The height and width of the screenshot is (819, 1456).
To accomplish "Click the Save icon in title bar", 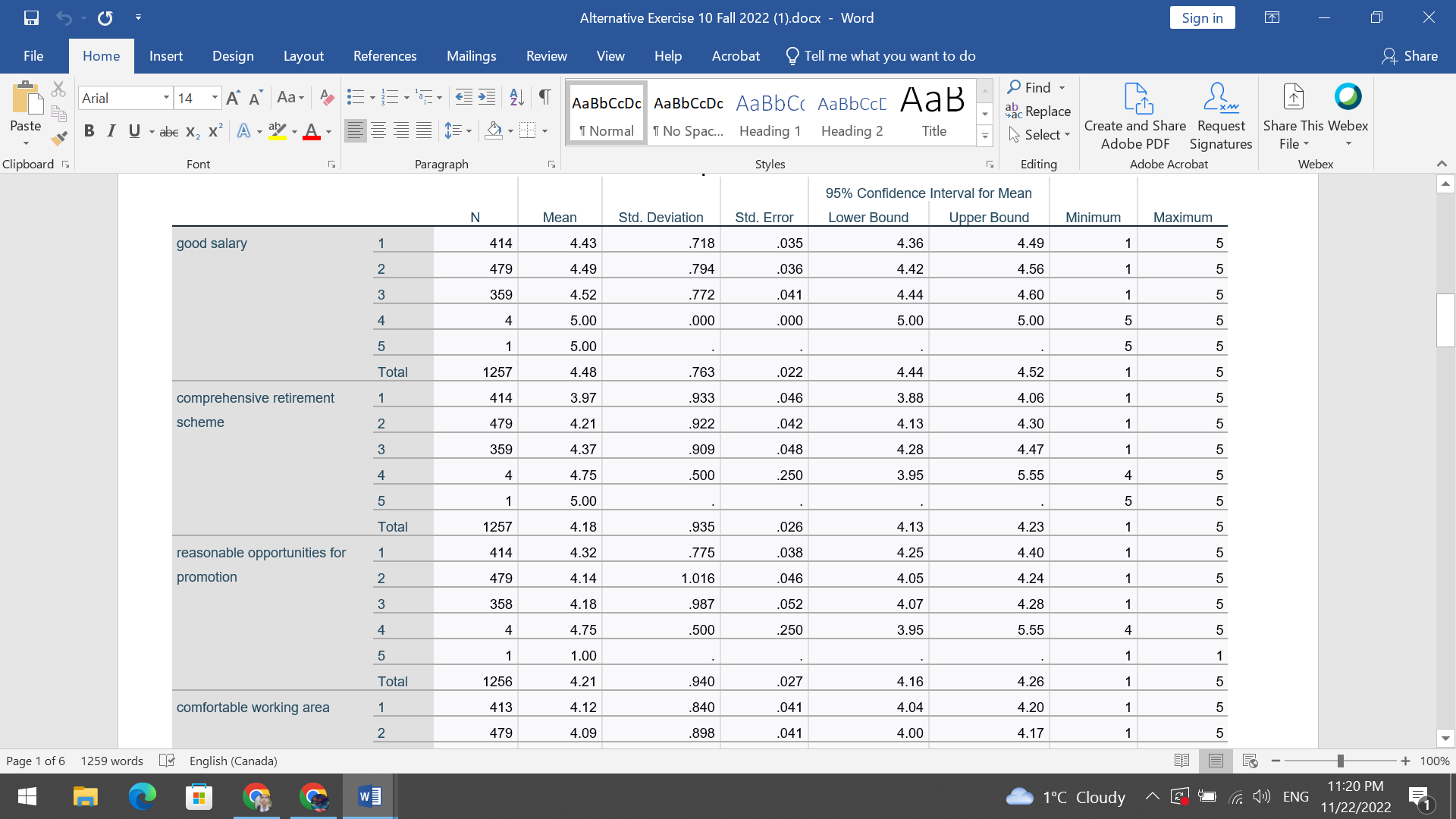I will 31,17.
